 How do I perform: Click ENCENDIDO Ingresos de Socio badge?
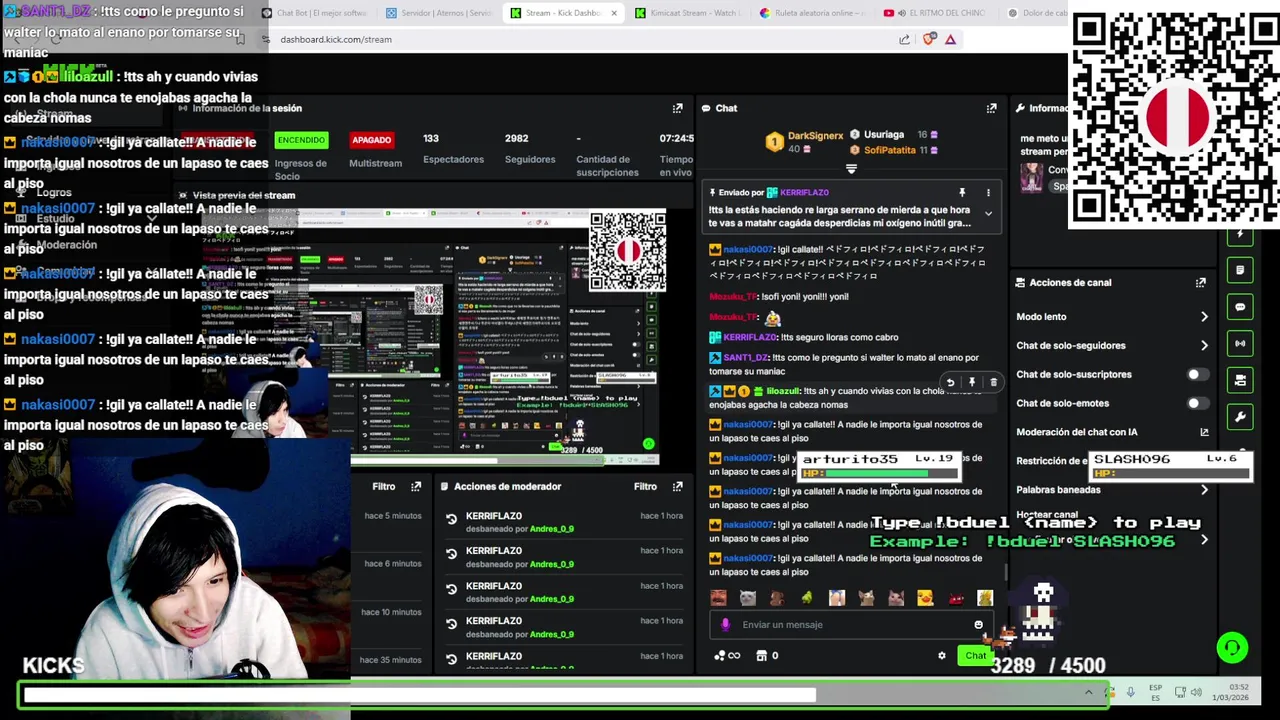coord(301,140)
